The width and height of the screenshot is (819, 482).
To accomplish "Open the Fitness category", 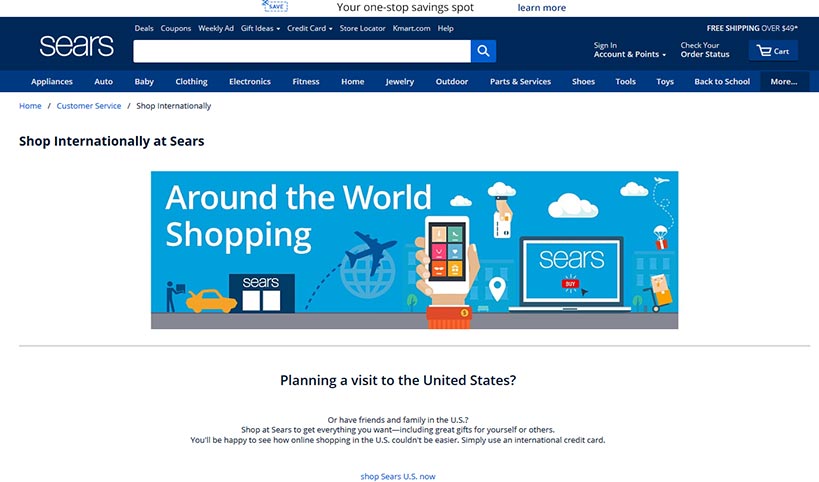I will 306,81.
